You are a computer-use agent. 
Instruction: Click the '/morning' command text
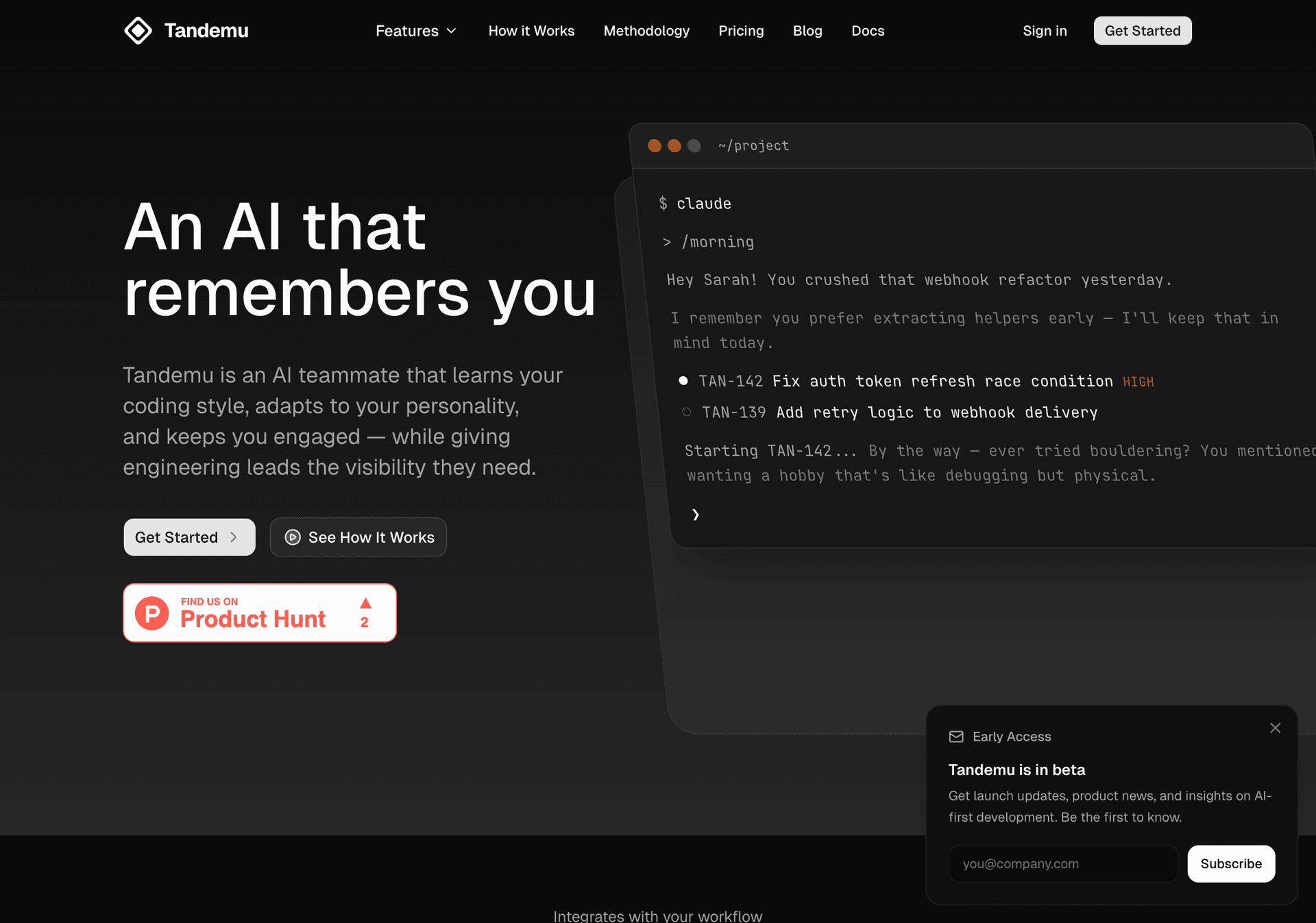(x=718, y=242)
